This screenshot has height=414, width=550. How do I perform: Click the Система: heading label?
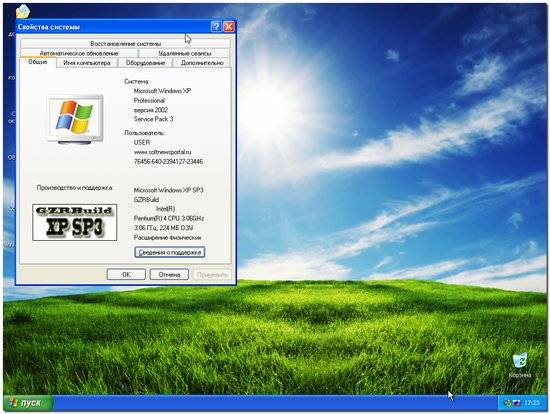(x=137, y=81)
